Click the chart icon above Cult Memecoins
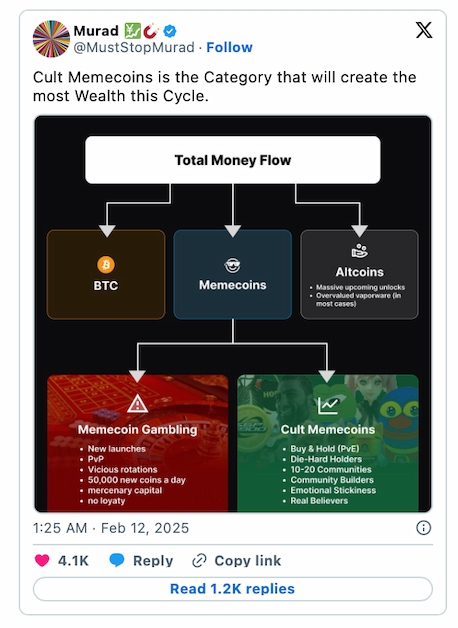This screenshot has width=458, height=628. point(328,405)
